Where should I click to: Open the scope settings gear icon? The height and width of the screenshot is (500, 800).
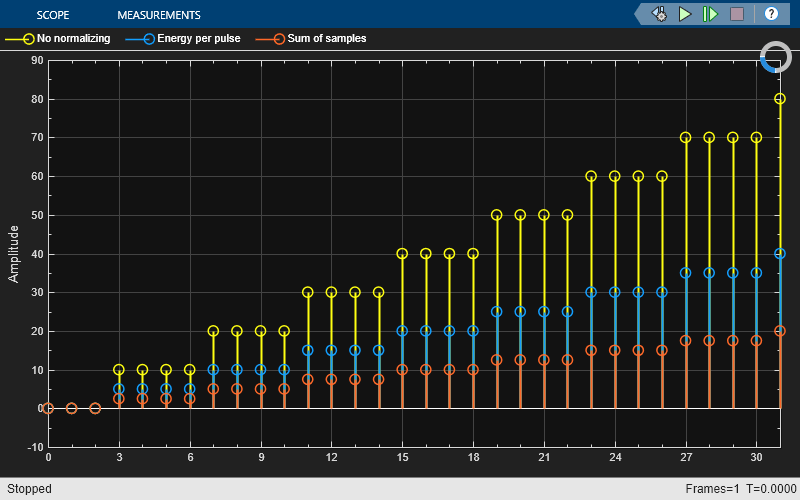660,14
